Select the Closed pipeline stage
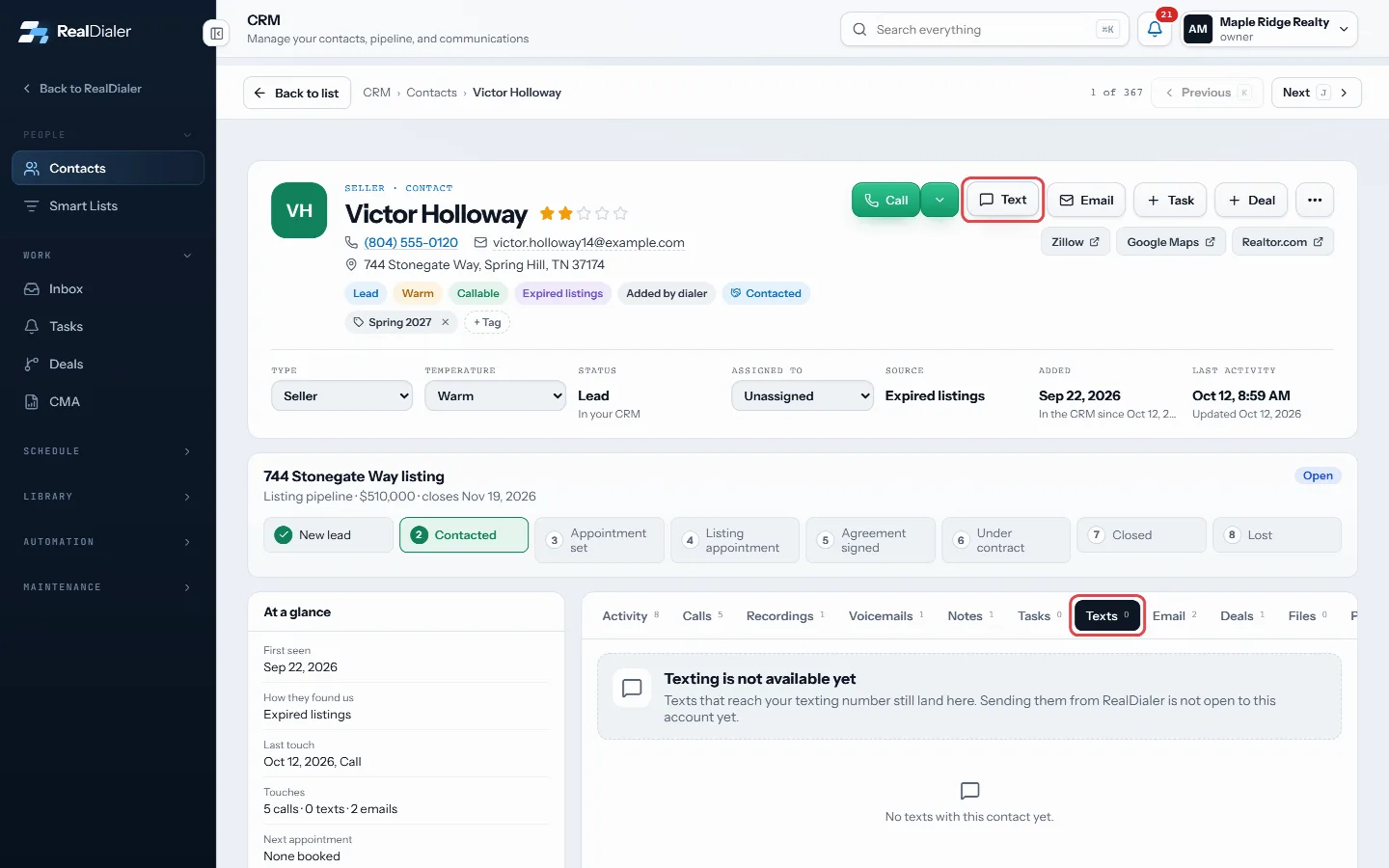This screenshot has width=1389, height=868. tap(1141, 535)
